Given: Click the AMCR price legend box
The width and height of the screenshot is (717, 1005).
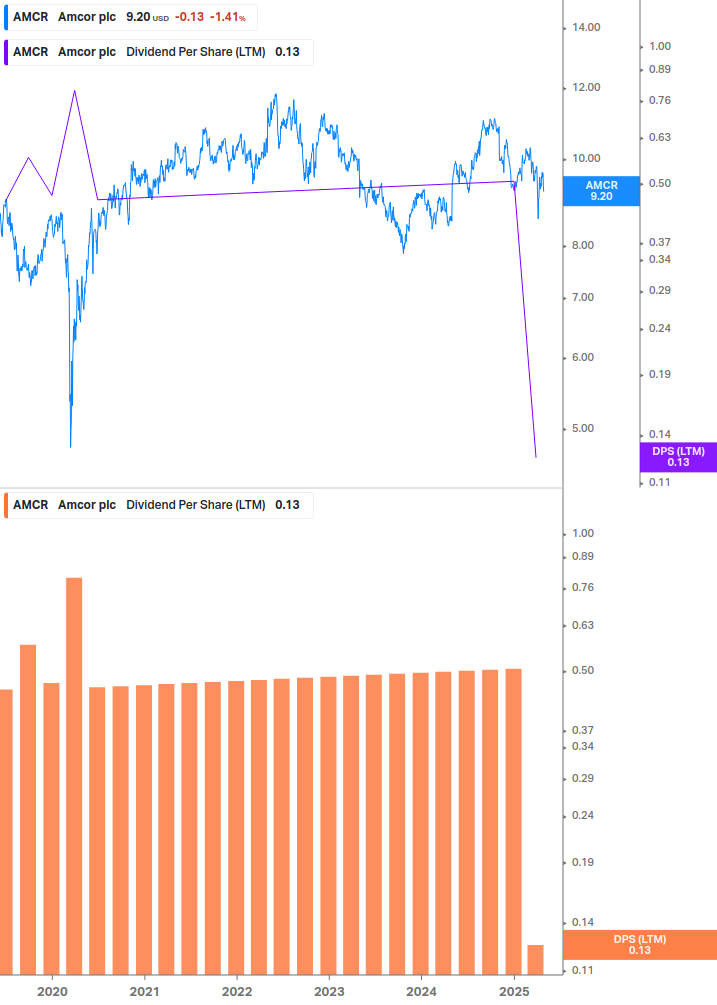Looking at the screenshot, I should coord(131,17).
